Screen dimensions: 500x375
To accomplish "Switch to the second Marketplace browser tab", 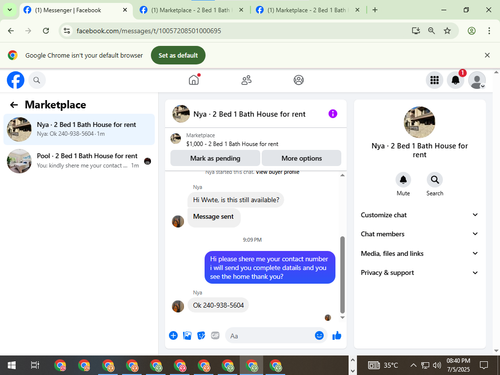I will [192, 10].
